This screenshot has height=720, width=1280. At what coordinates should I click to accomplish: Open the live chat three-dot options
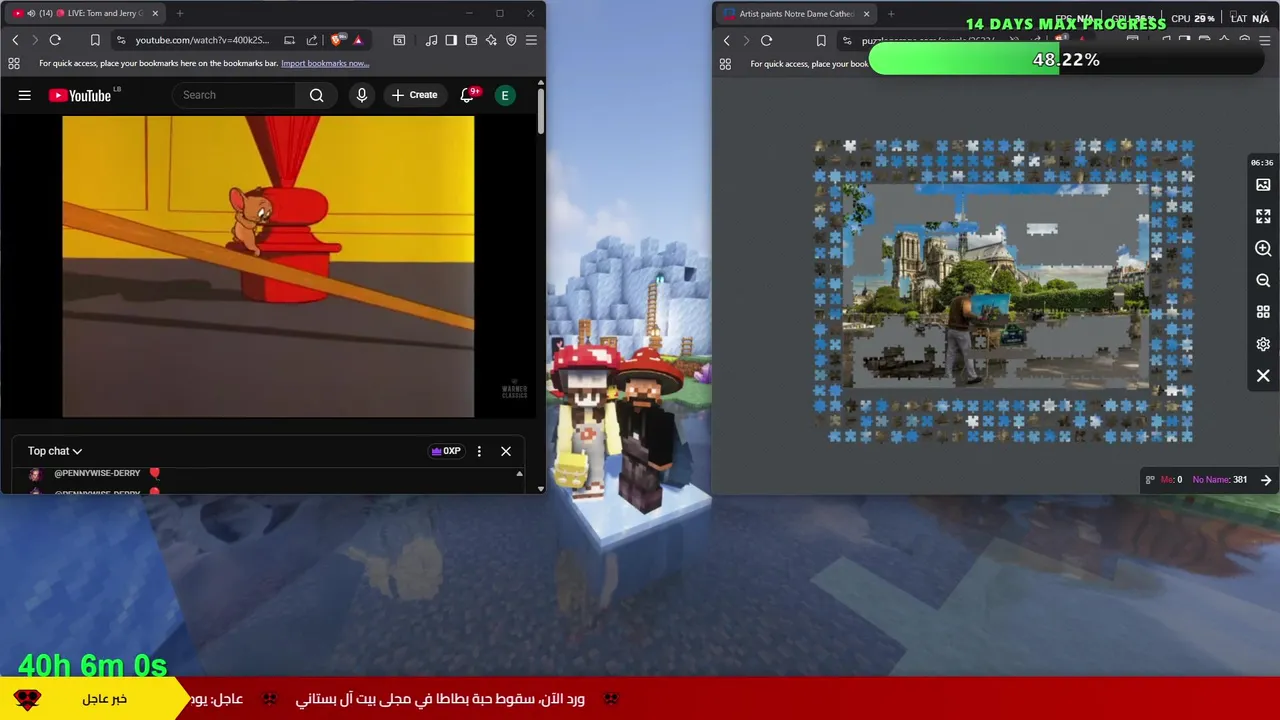[x=479, y=451]
